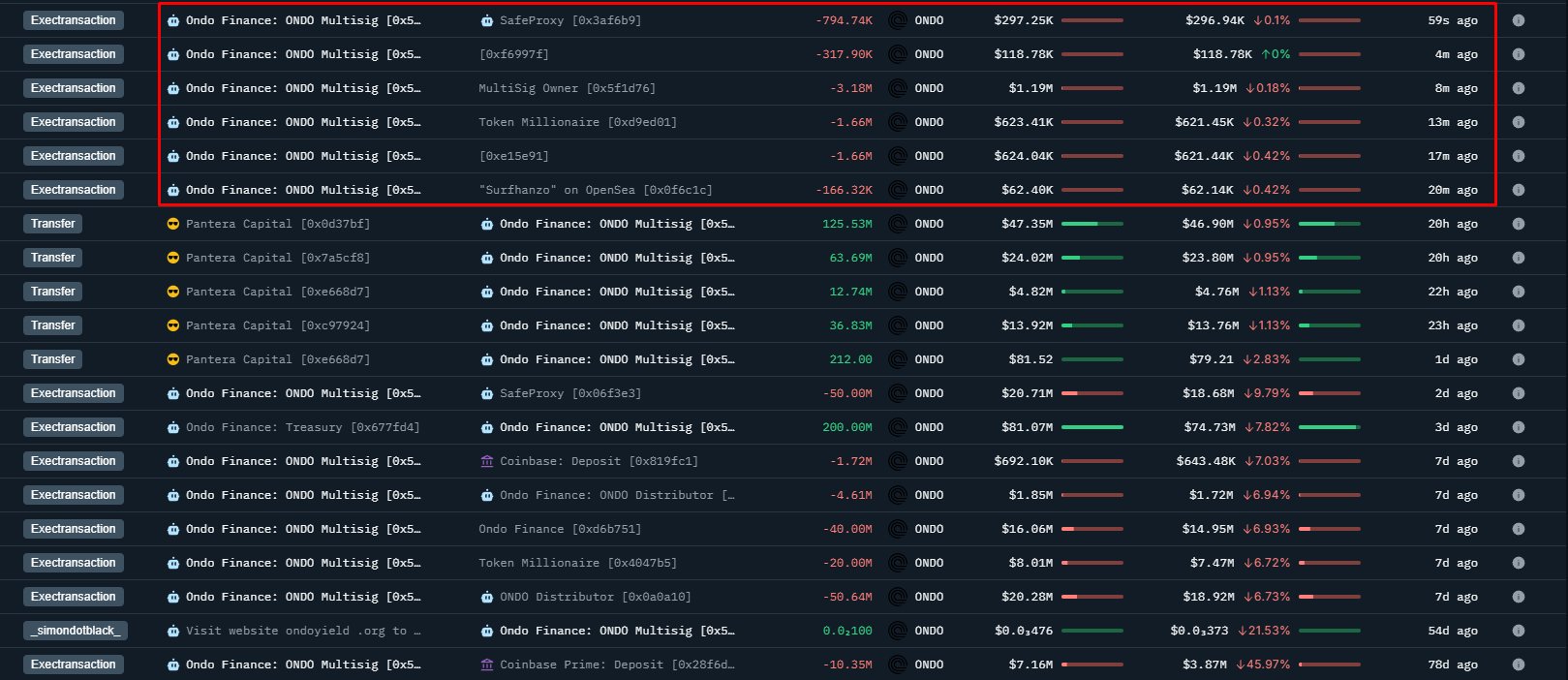Click the icon next to ONDO Distributor [0x0a0a10]
Image resolution: width=1568 pixels, height=680 pixels.
487,597
